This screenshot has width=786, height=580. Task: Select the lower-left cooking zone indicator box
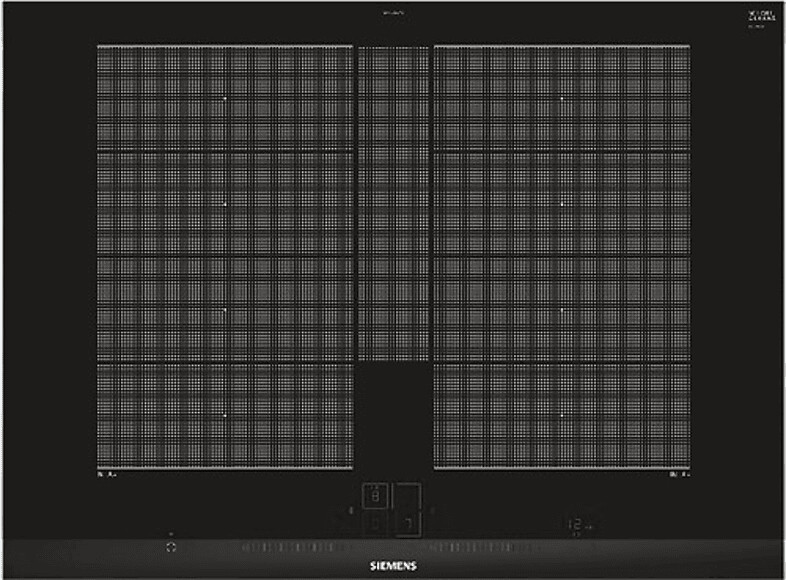[376, 522]
